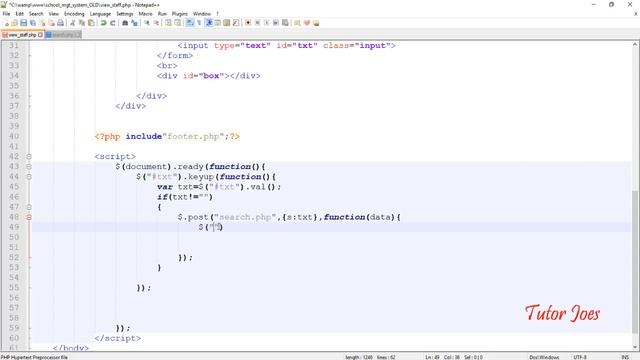The width and height of the screenshot is (640, 360).
Task: Open the View menu
Action: 53,14
